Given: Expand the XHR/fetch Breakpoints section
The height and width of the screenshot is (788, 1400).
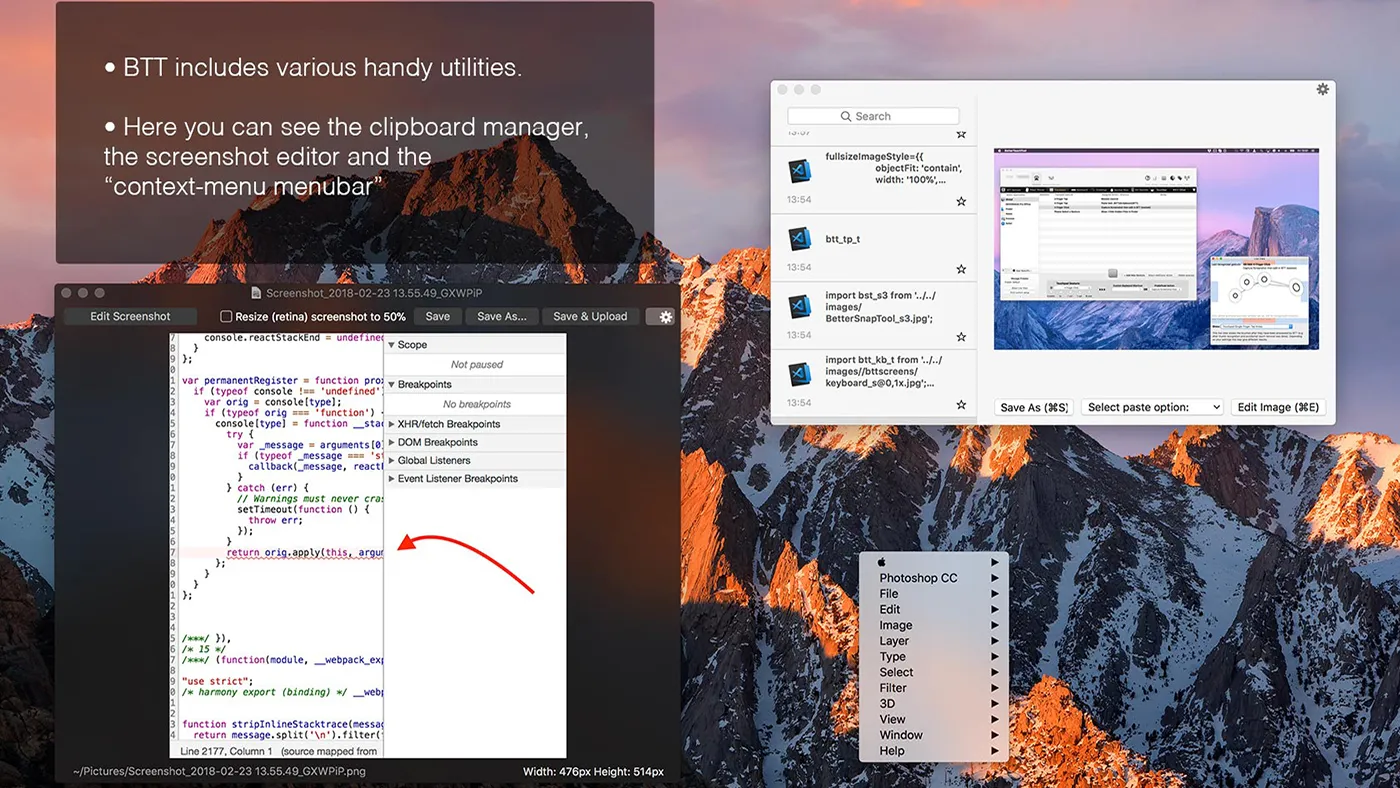Looking at the screenshot, I should tap(392, 424).
